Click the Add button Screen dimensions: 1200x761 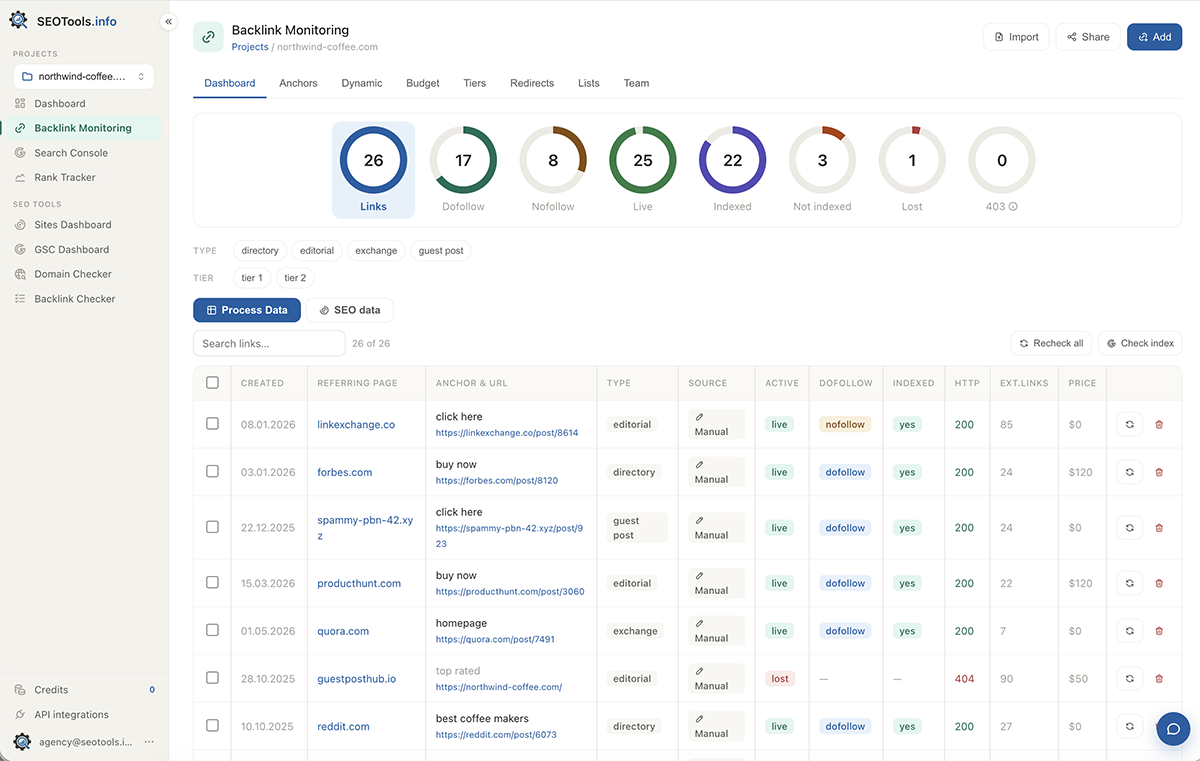[1154, 37]
